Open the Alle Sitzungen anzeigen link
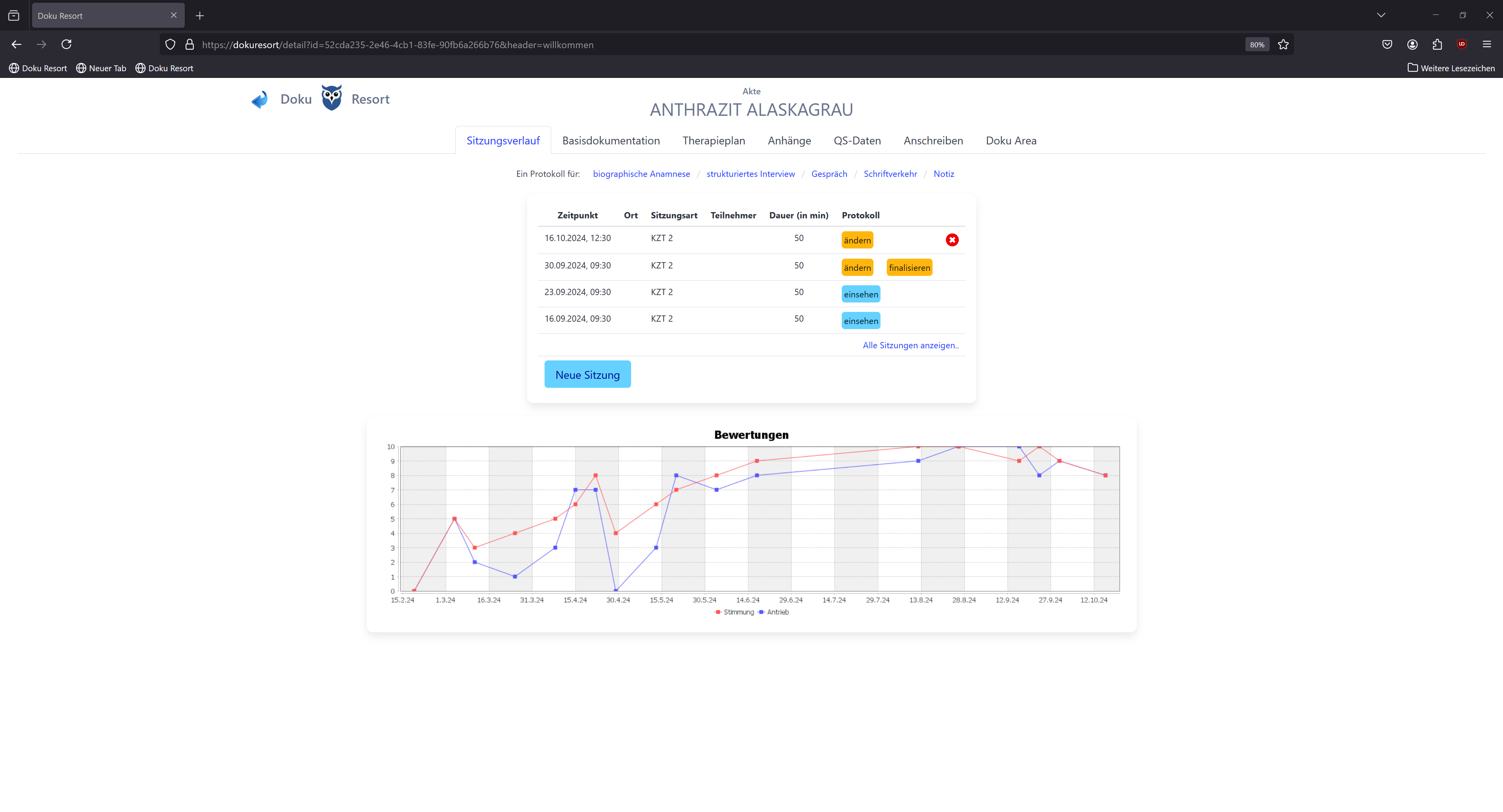The height and width of the screenshot is (812, 1503). coord(910,345)
